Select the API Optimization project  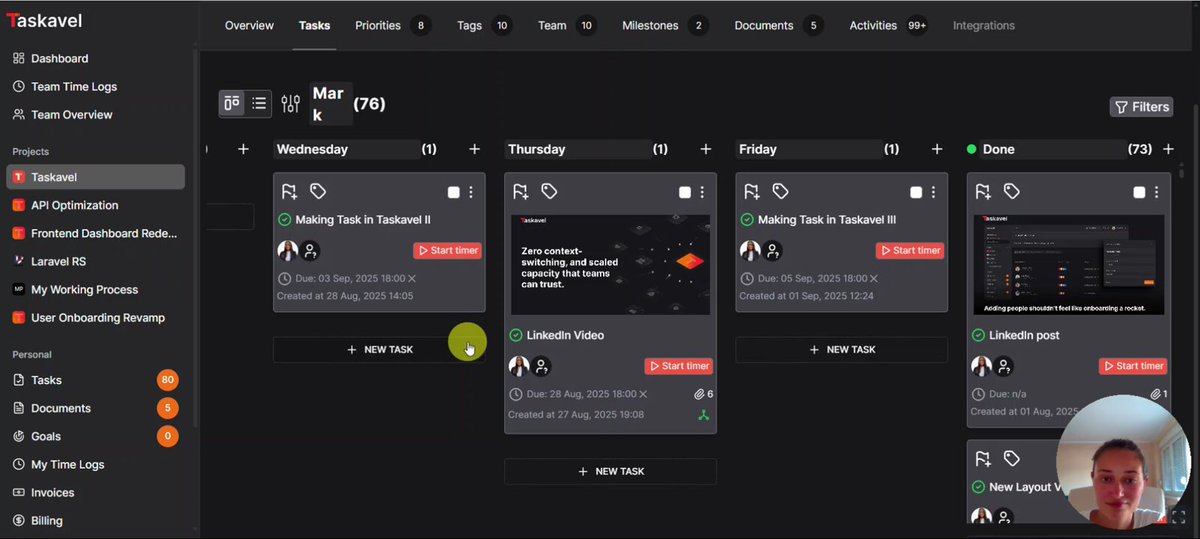(x=74, y=205)
